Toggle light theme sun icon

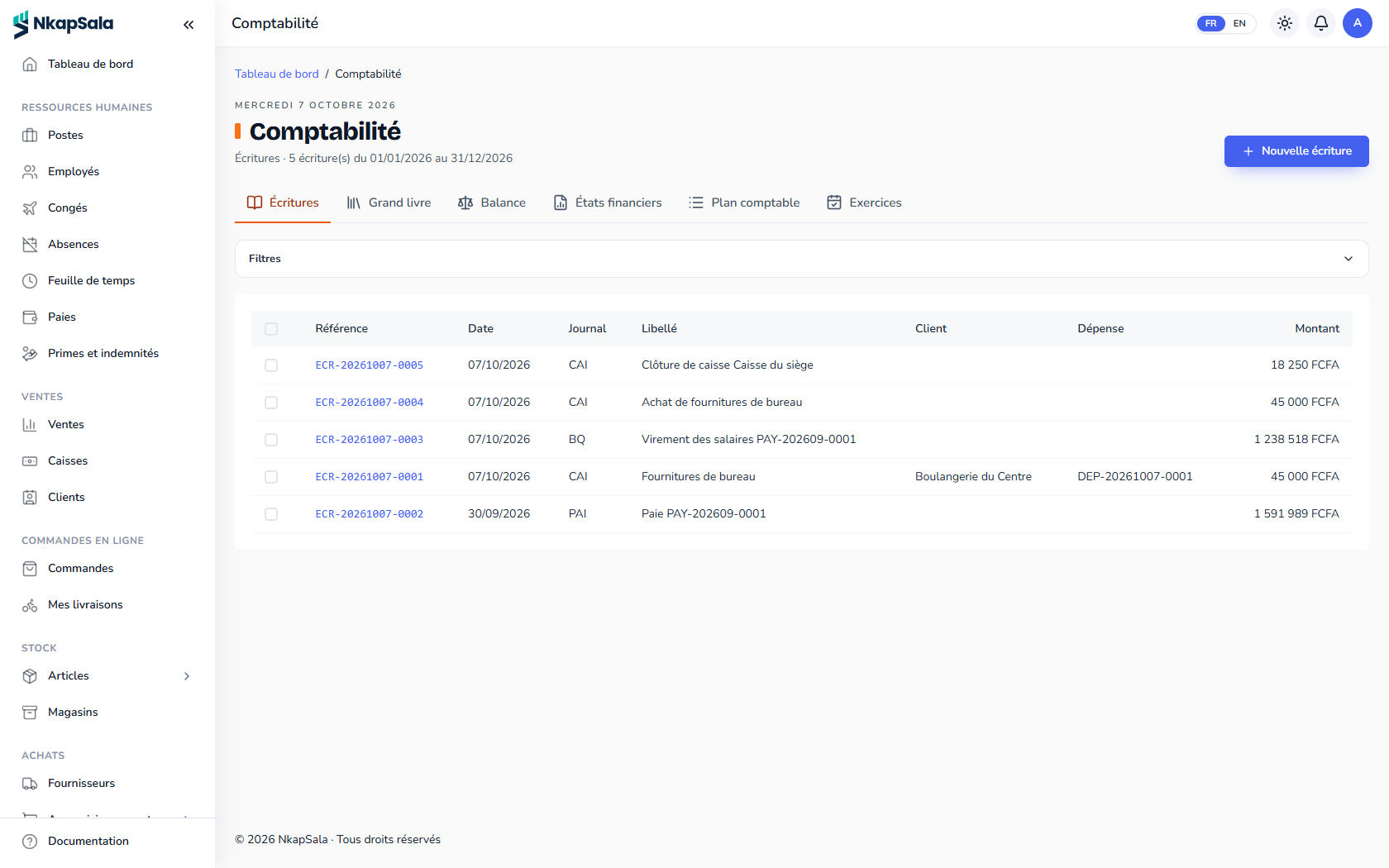(x=1285, y=23)
